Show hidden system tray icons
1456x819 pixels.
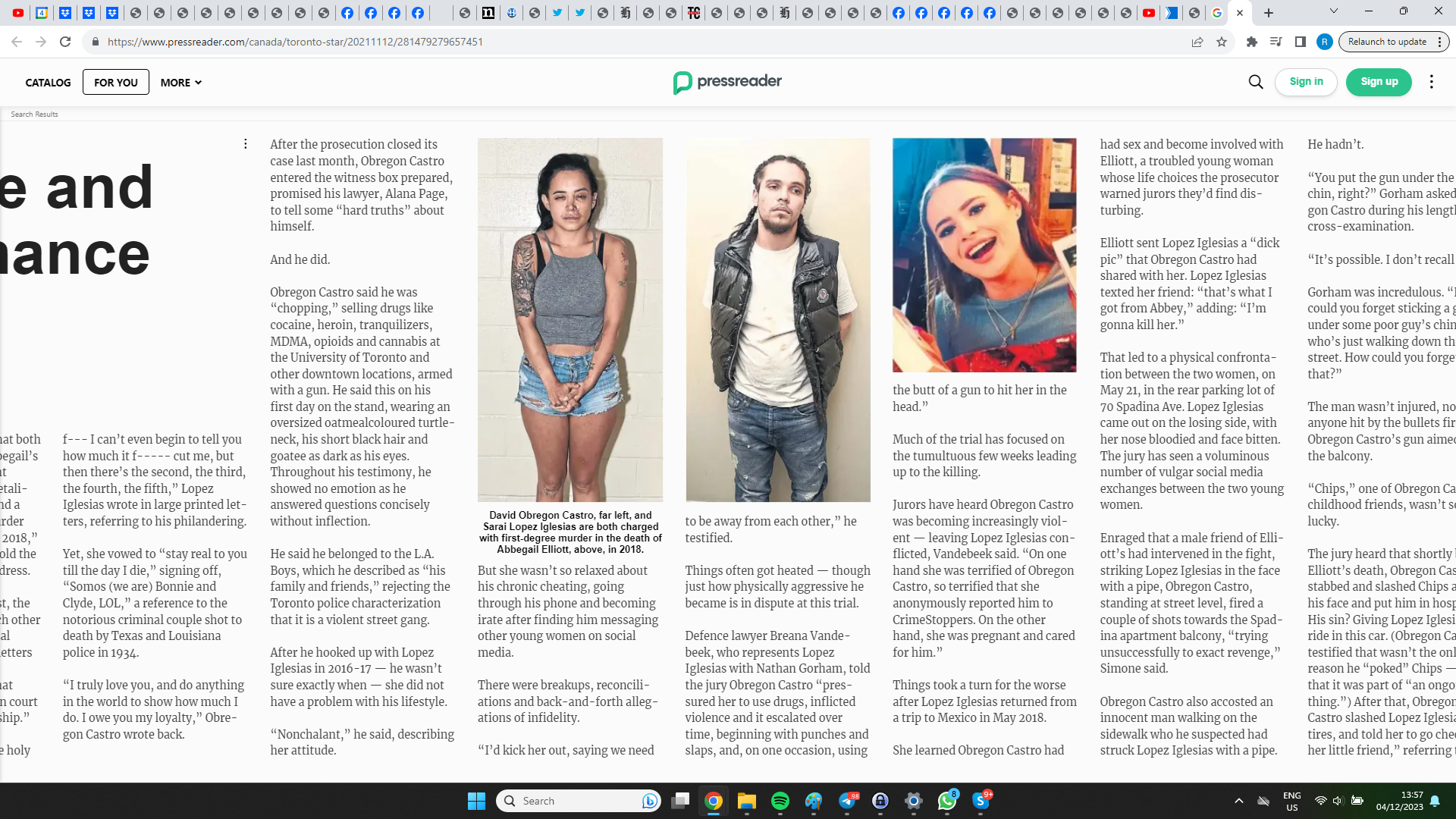[x=1239, y=801]
